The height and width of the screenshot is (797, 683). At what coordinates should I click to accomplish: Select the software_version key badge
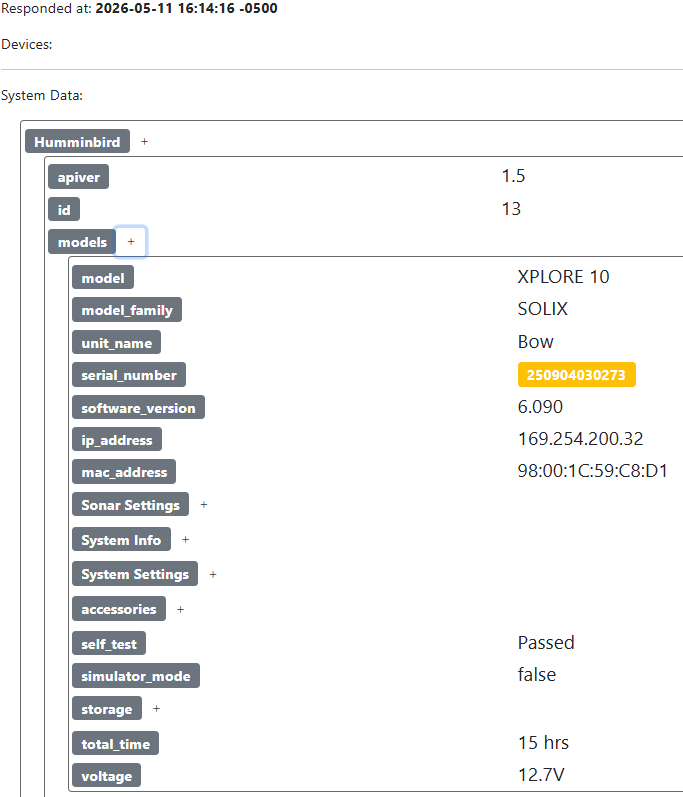tap(138, 407)
